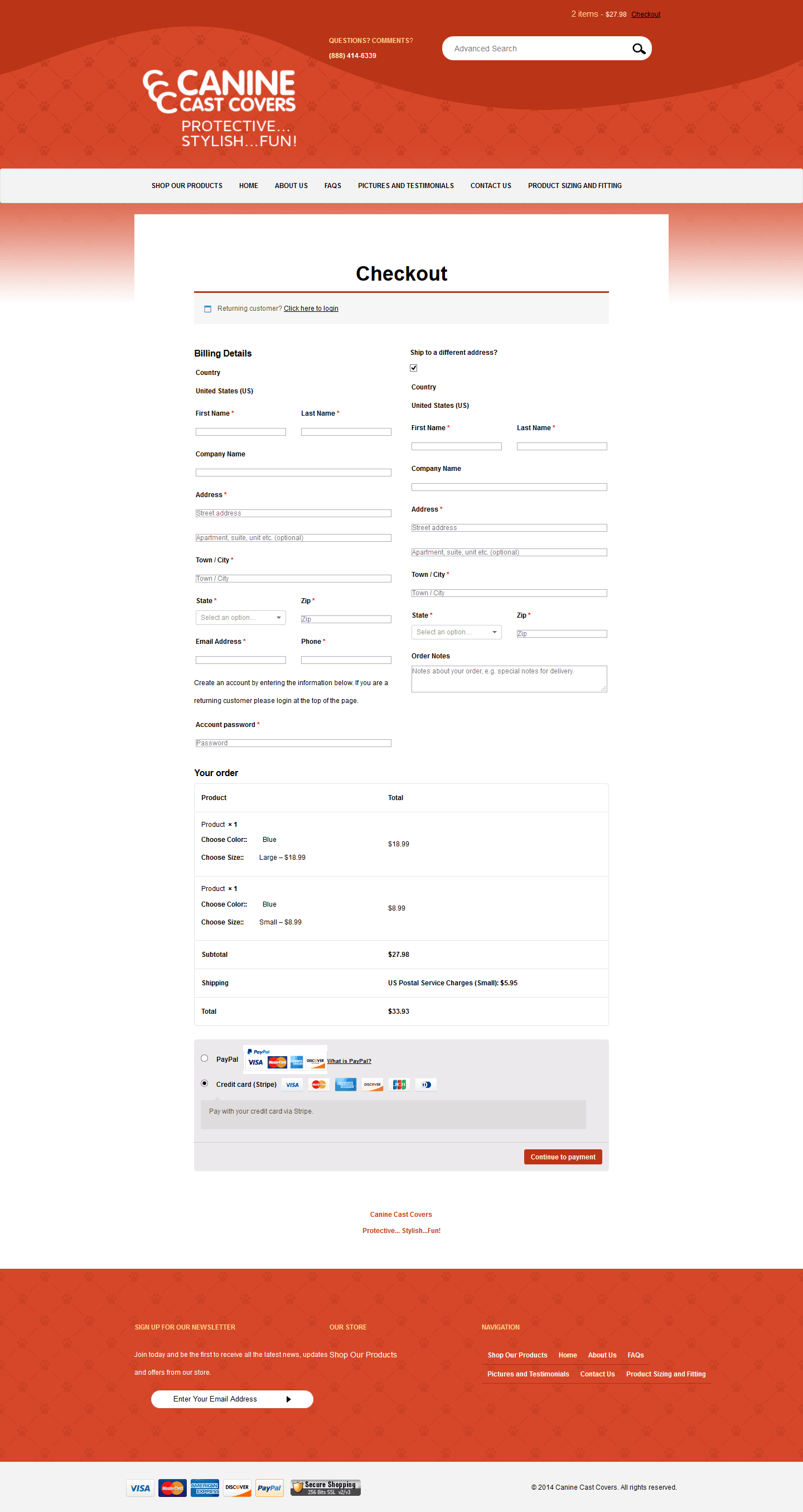Click the footer Visa badge
Image resolution: width=803 pixels, height=1512 pixels.
140,1488
